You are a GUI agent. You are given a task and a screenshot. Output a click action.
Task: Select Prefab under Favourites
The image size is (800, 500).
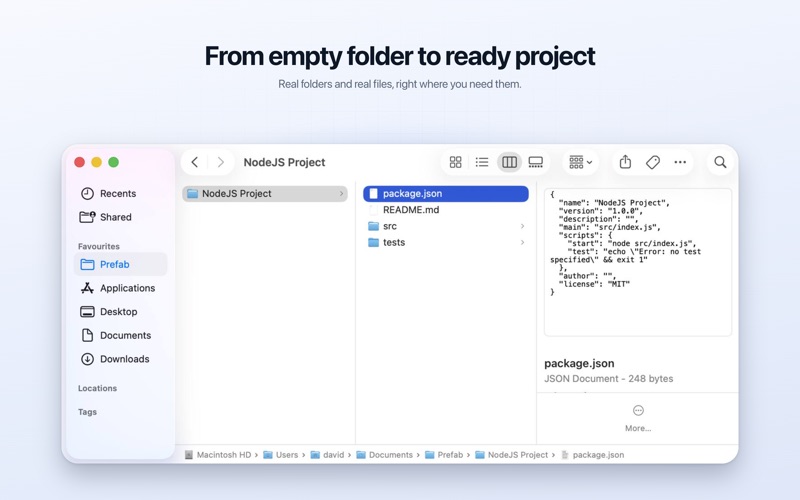pos(120,264)
